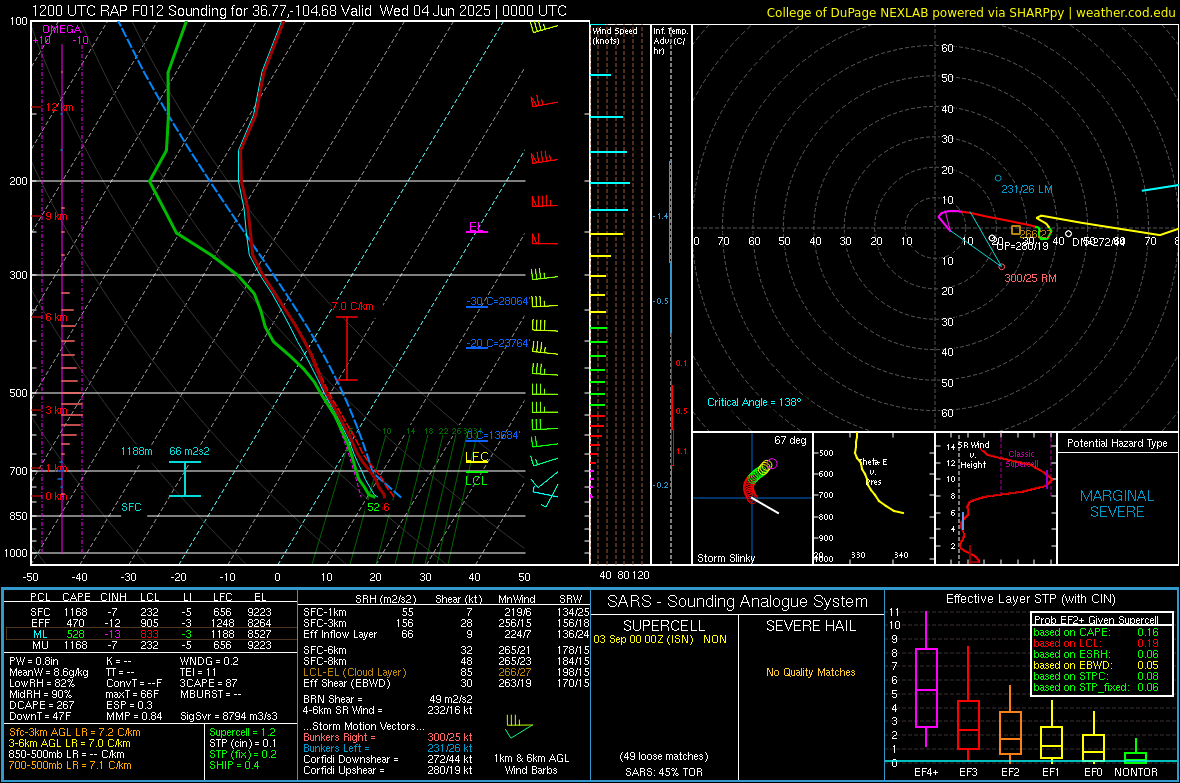Click the 'Wind Speed (knots)' panel header

[614, 36]
